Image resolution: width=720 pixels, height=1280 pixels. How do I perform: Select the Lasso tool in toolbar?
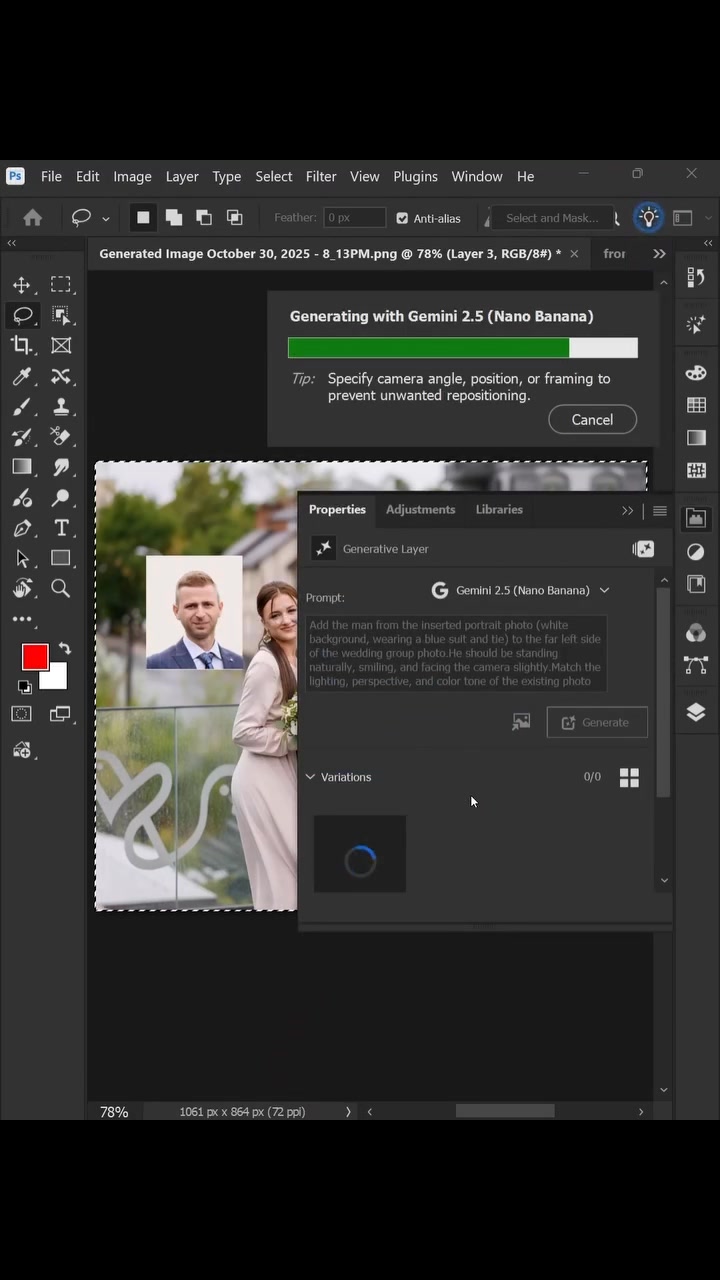tap(22, 315)
